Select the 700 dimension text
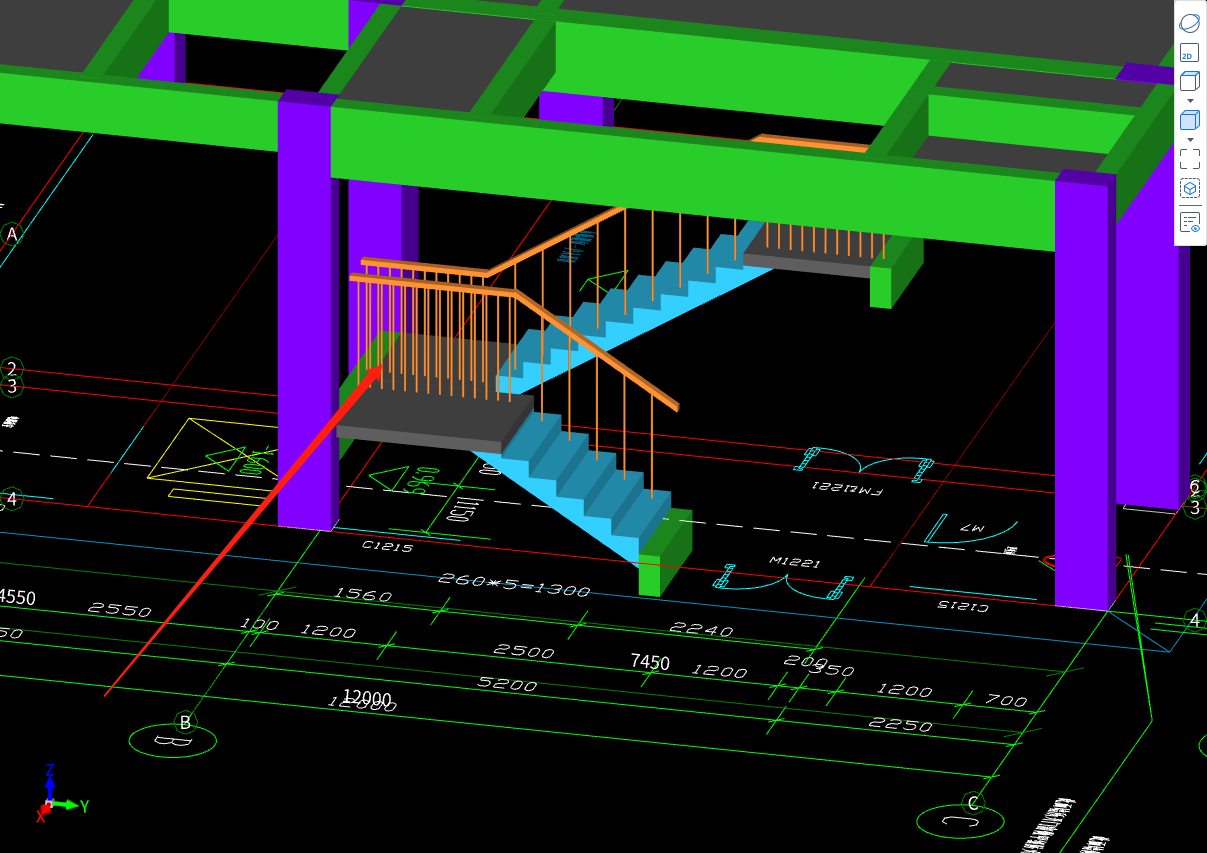 coord(1006,700)
